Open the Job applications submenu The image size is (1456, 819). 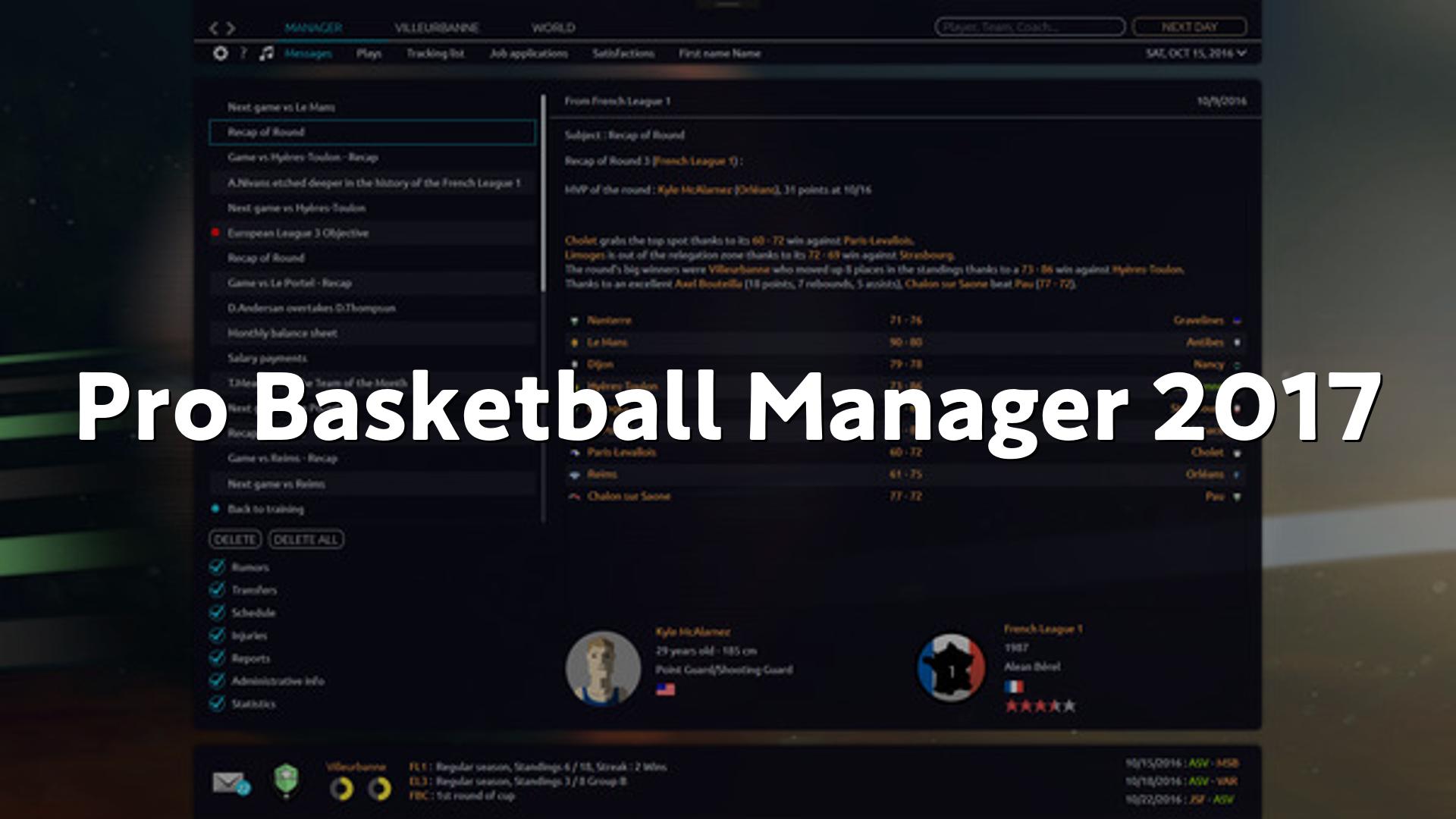[529, 53]
